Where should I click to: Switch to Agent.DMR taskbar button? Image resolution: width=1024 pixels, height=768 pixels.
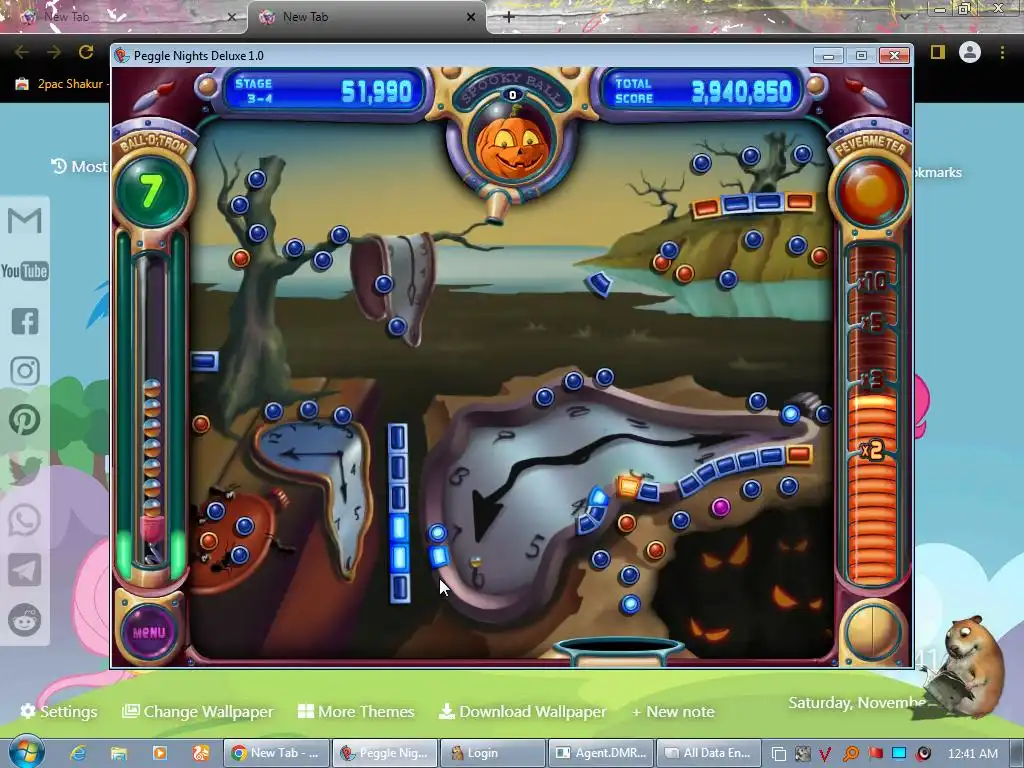click(601, 753)
